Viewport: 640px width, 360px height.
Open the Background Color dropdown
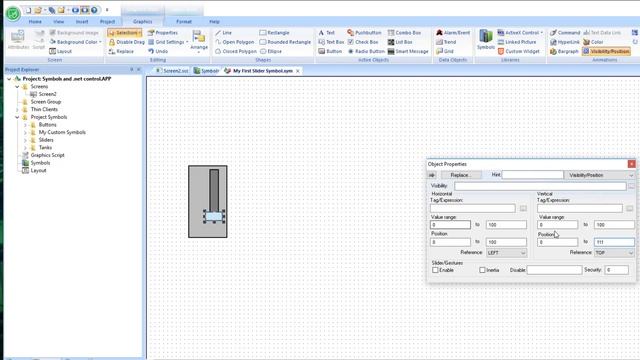pyautogui.click(x=76, y=42)
